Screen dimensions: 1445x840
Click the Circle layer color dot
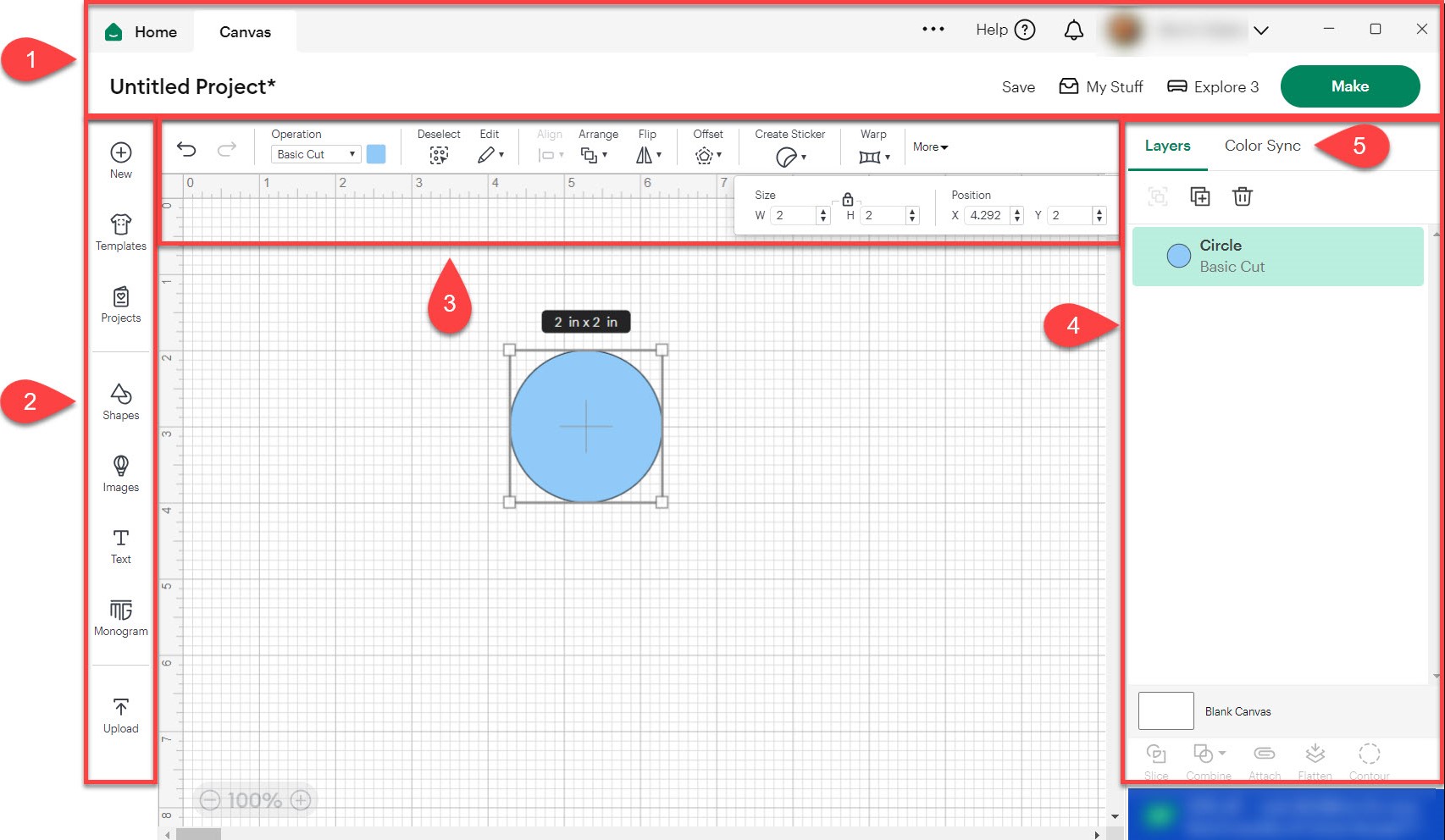(x=1178, y=256)
